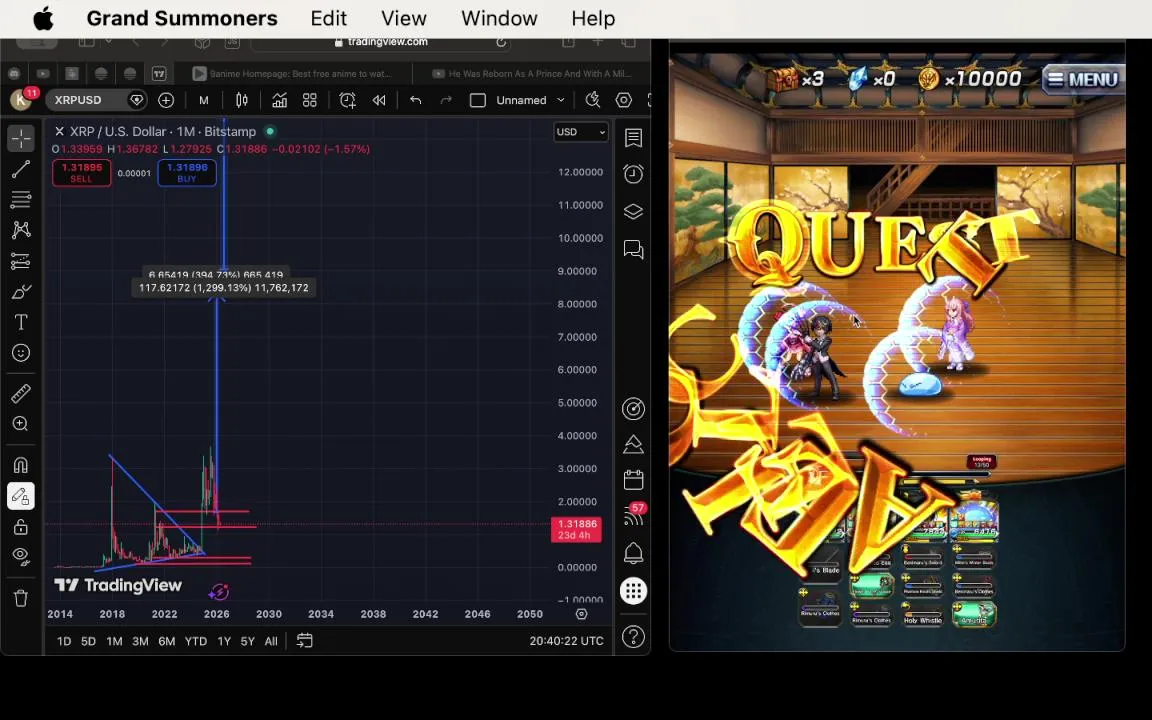Use the Holy Whistle equipment skill
Screen dimensions: 1152x720
(923, 614)
